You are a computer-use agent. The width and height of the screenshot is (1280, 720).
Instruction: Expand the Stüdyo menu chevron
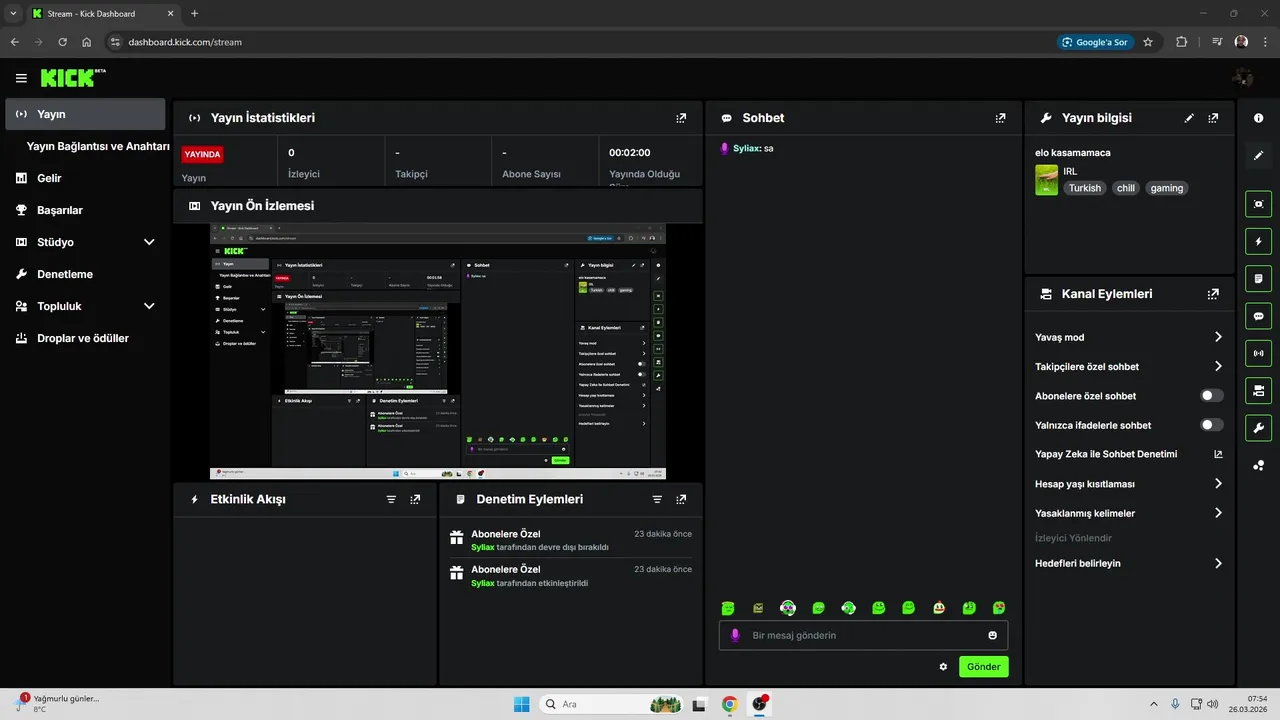tap(149, 242)
